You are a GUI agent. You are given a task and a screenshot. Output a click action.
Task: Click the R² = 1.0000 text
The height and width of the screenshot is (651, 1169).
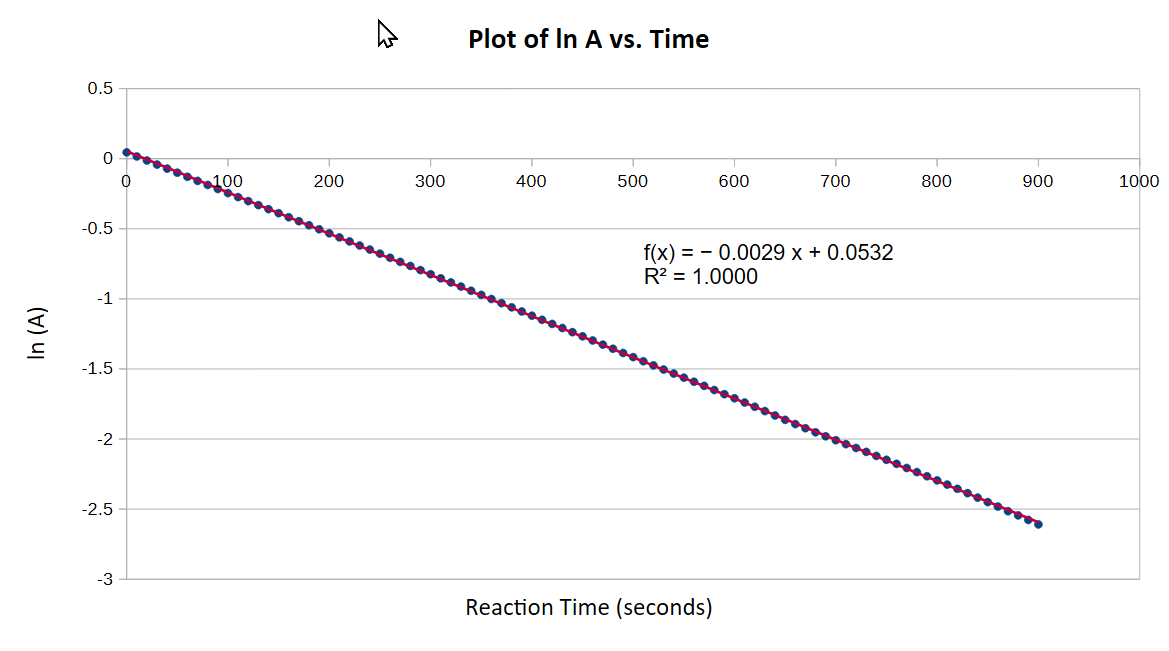coord(701,277)
